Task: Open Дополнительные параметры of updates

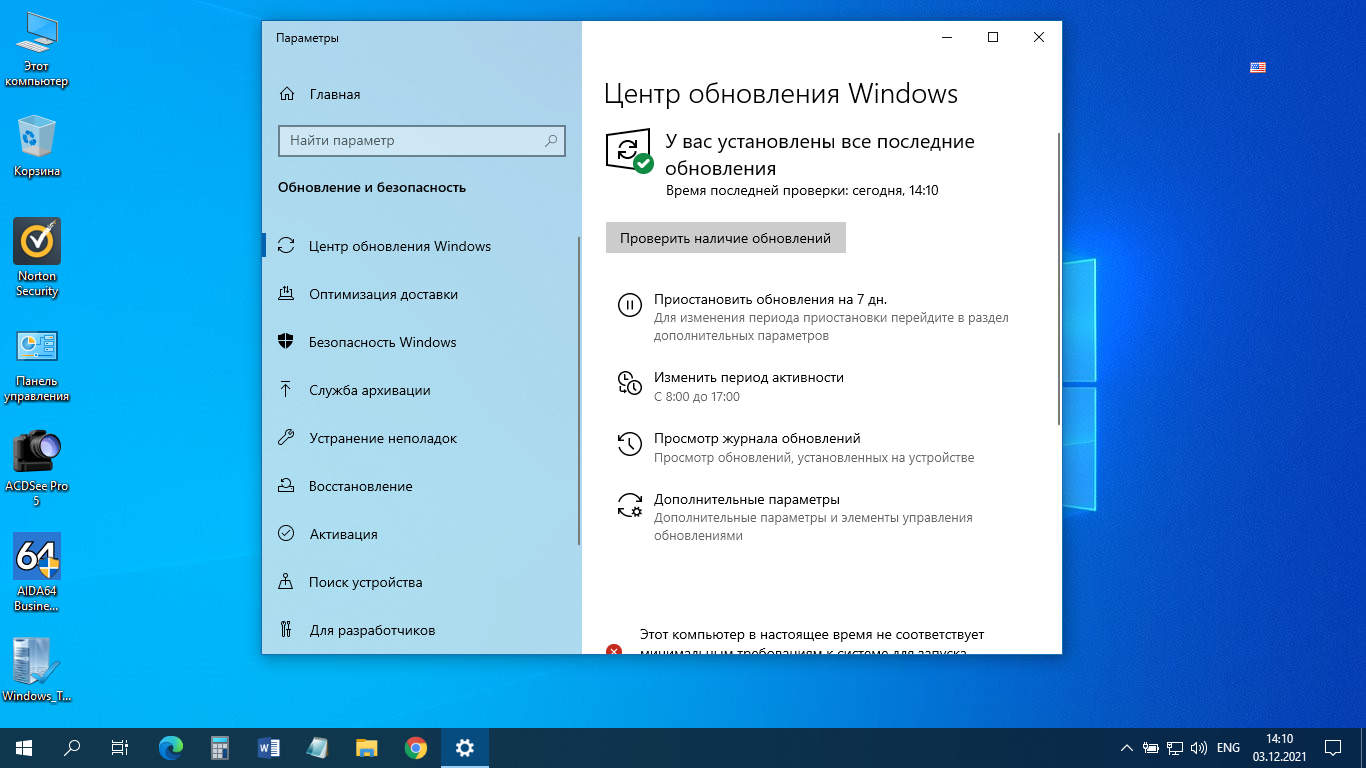Action: 746,500
